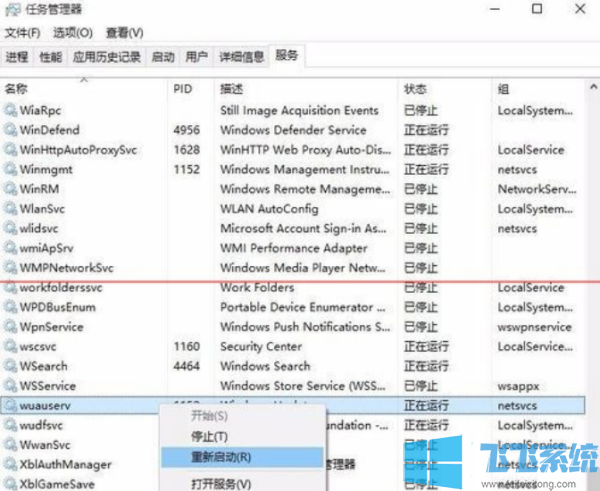Open the 查看(V) menu
Viewport: 600px width, 491px height.
pos(125,33)
